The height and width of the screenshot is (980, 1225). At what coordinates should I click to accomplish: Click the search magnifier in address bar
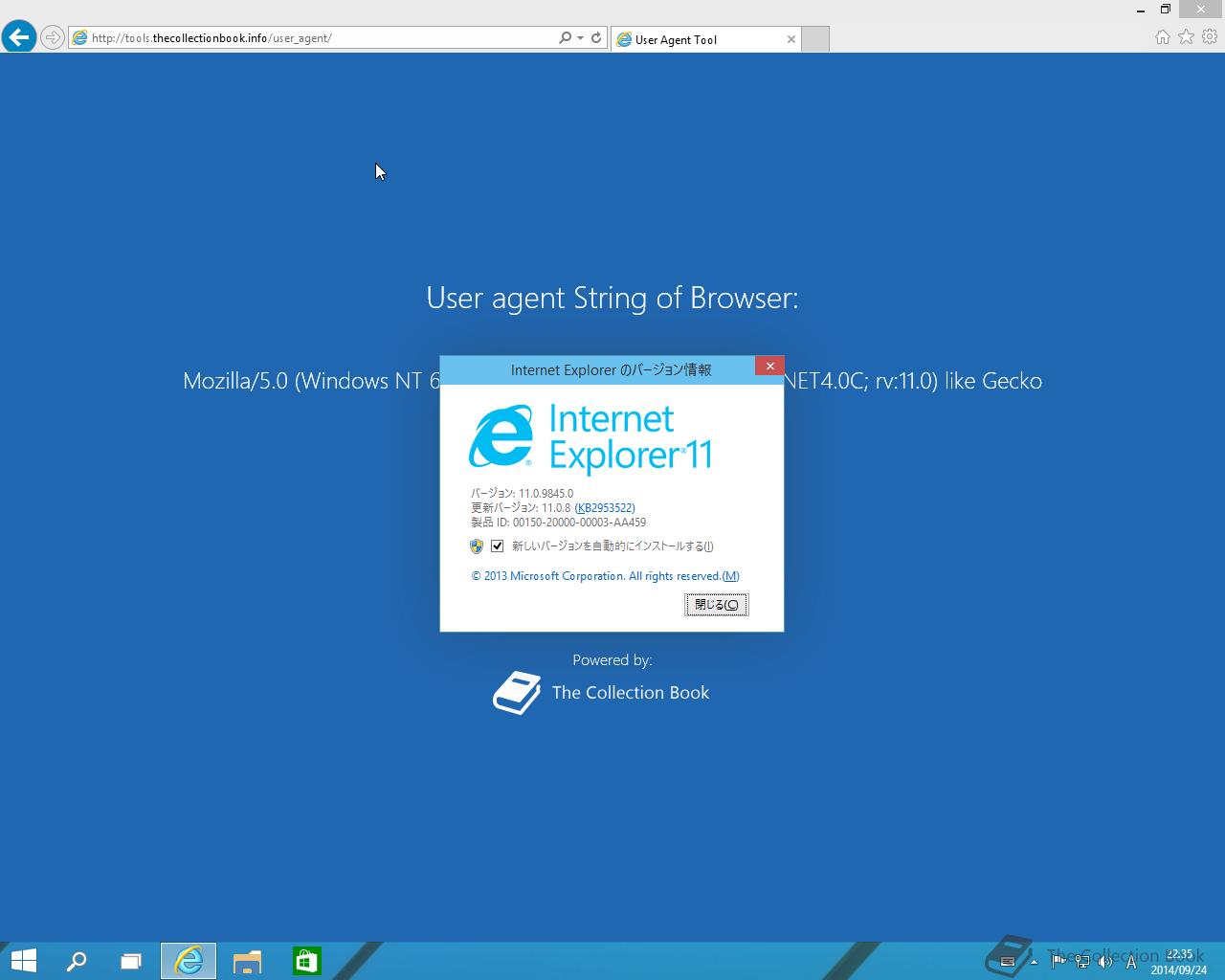point(565,38)
